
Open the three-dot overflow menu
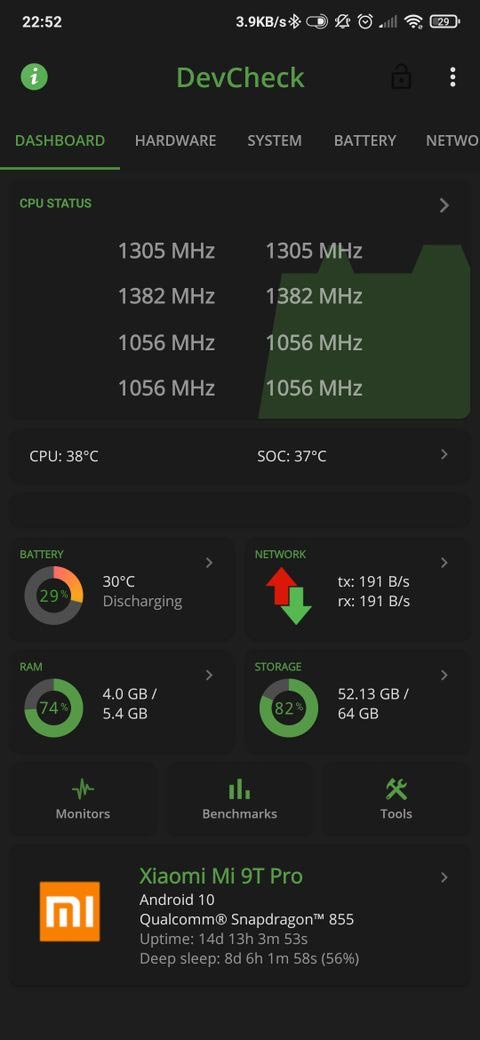pos(453,77)
